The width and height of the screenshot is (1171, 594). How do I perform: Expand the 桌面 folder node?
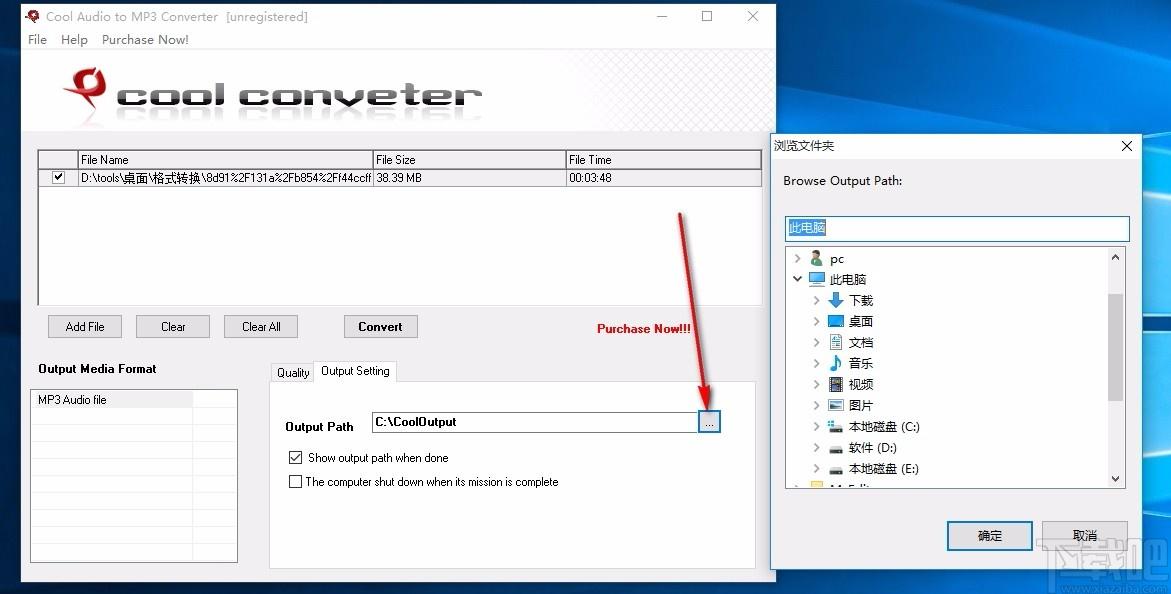pos(816,321)
